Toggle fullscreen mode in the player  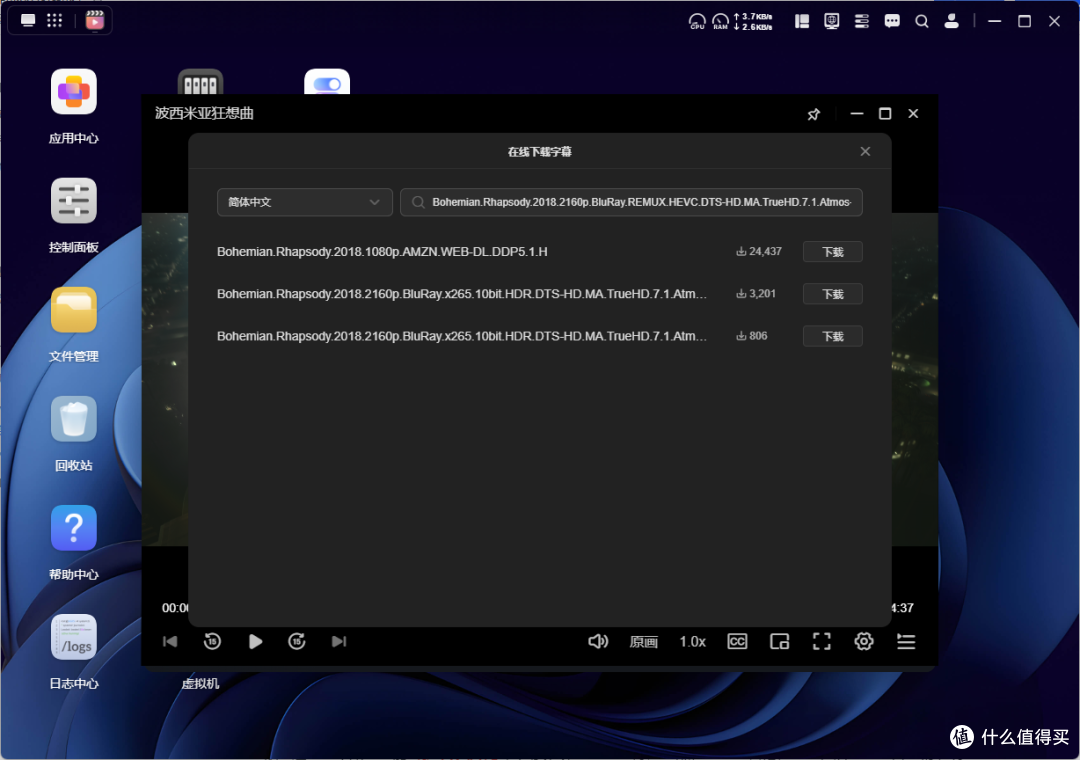coord(822,641)
